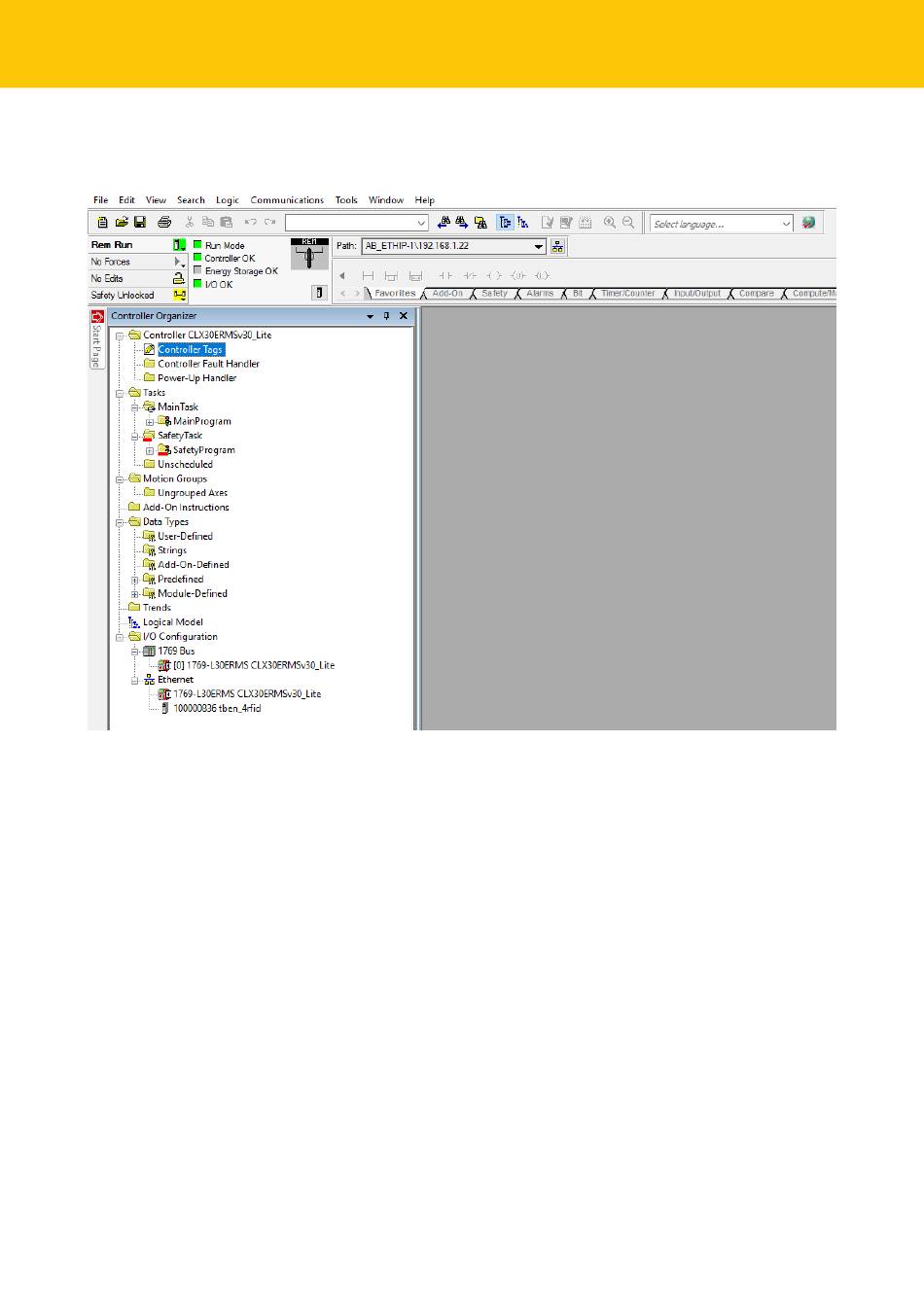Click the Copy icon in toolbar
This screenshot has width=924, height=1307.
(x=208, y=223)
